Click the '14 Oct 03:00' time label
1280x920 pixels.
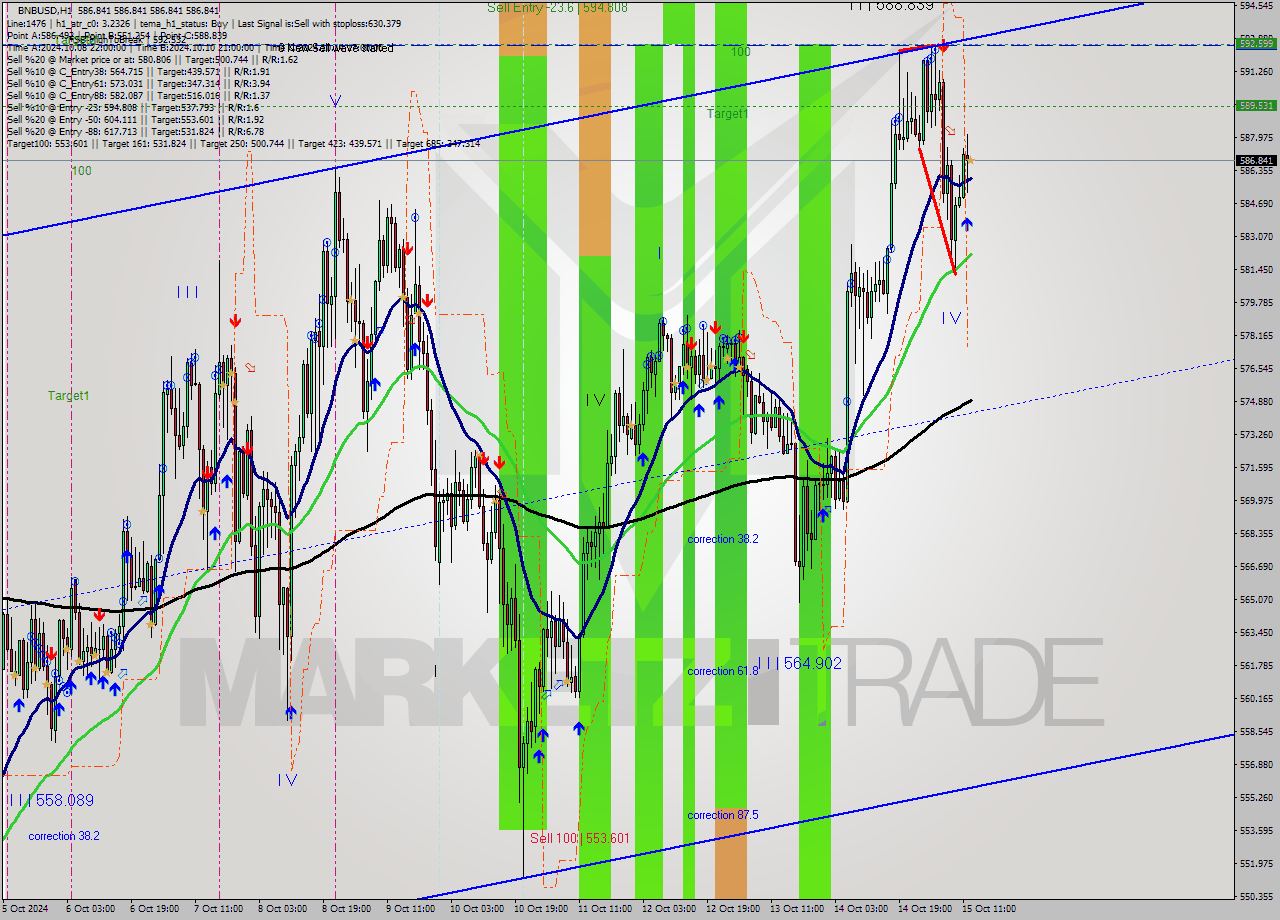861,909
